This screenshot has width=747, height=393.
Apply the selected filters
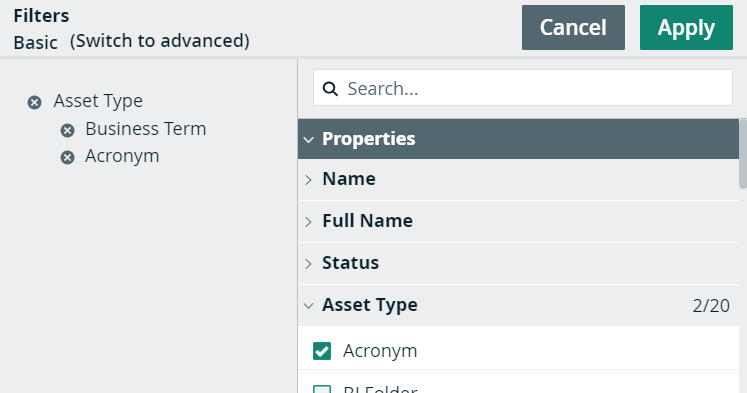tap(686, 28)
